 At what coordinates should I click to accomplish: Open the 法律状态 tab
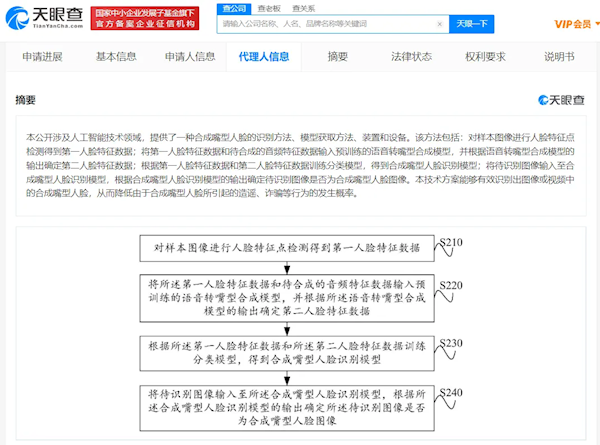click(411, 57)
